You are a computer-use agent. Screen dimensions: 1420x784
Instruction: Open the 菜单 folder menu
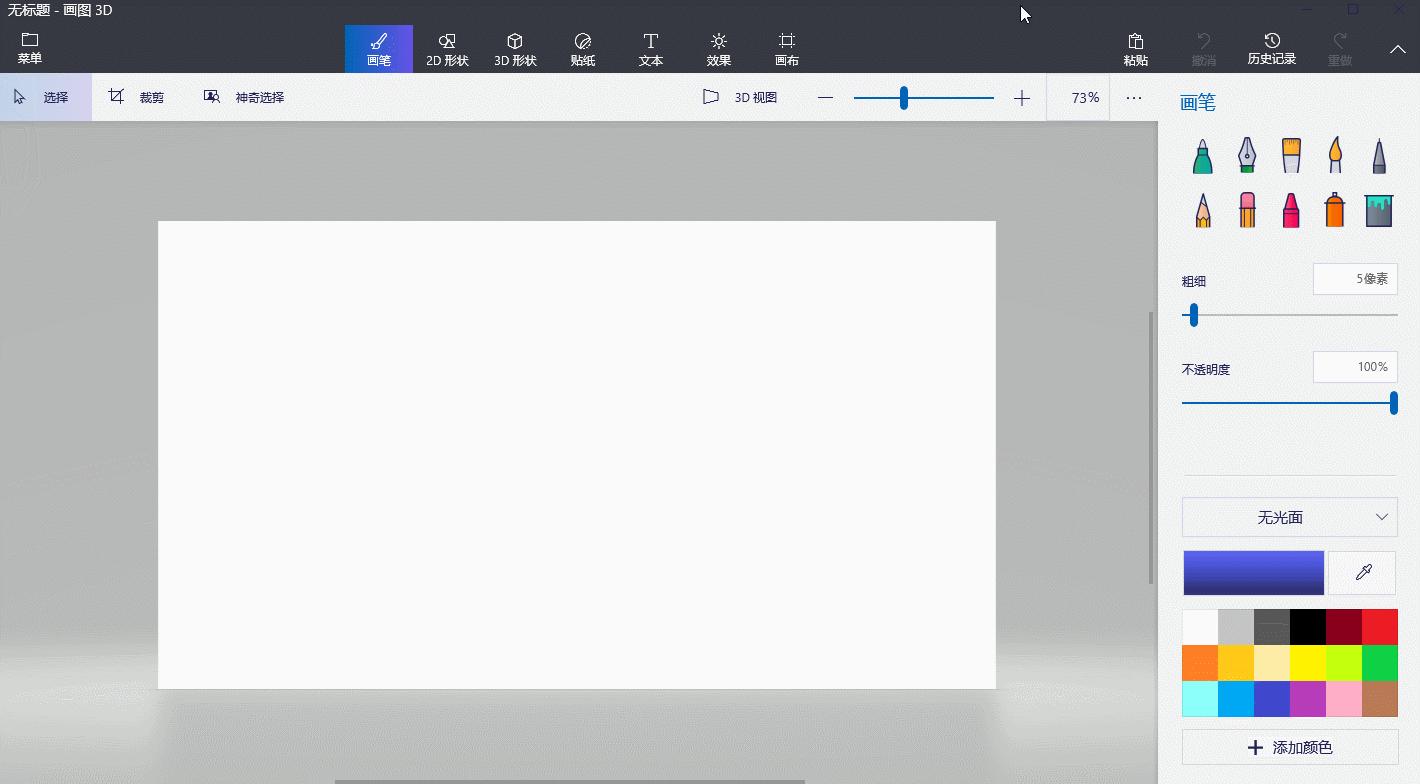(30, 49)
